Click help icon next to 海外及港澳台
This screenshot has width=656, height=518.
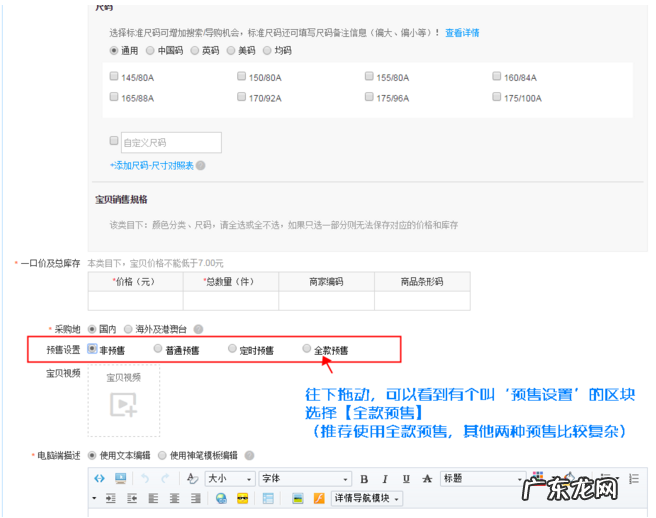coord(198,329)
